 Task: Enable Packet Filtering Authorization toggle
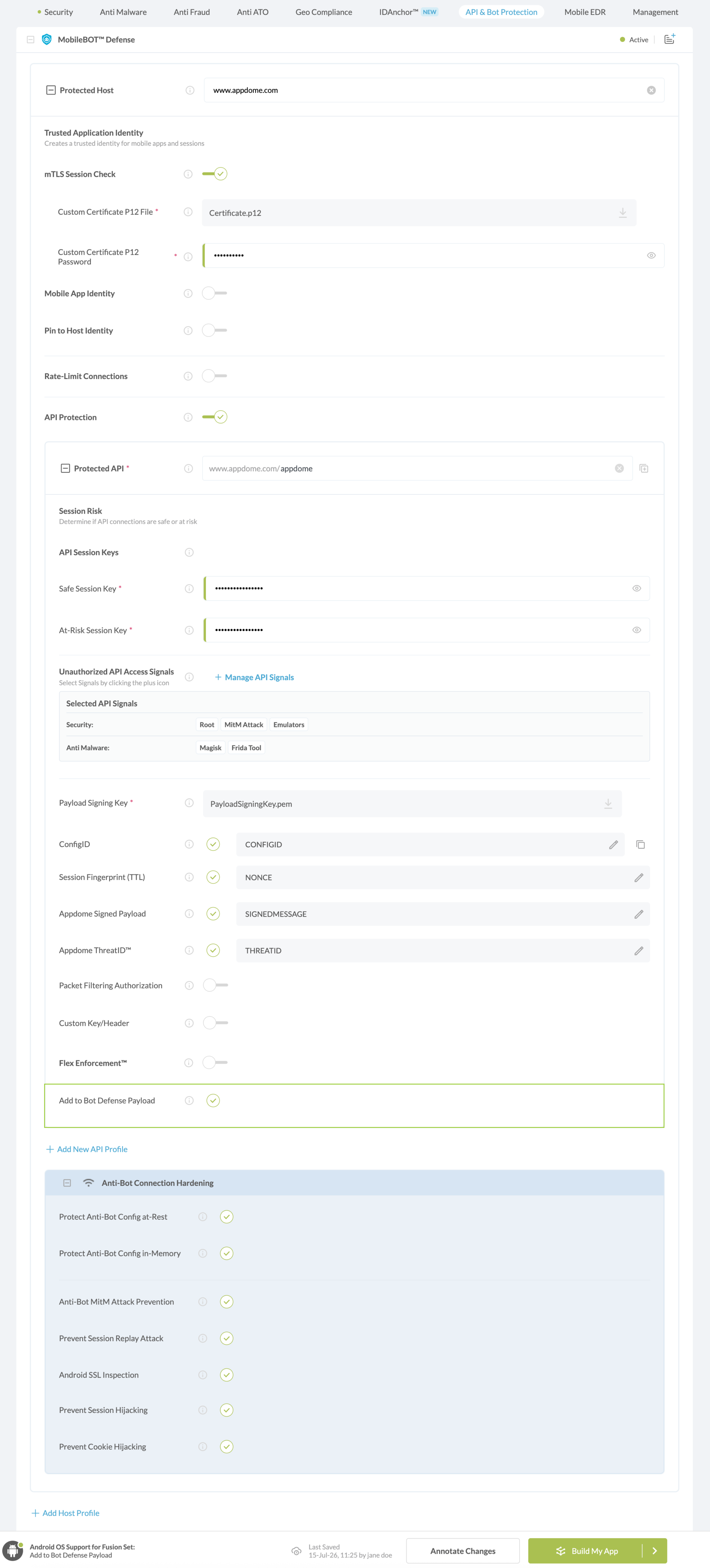[x=216, y=985]
